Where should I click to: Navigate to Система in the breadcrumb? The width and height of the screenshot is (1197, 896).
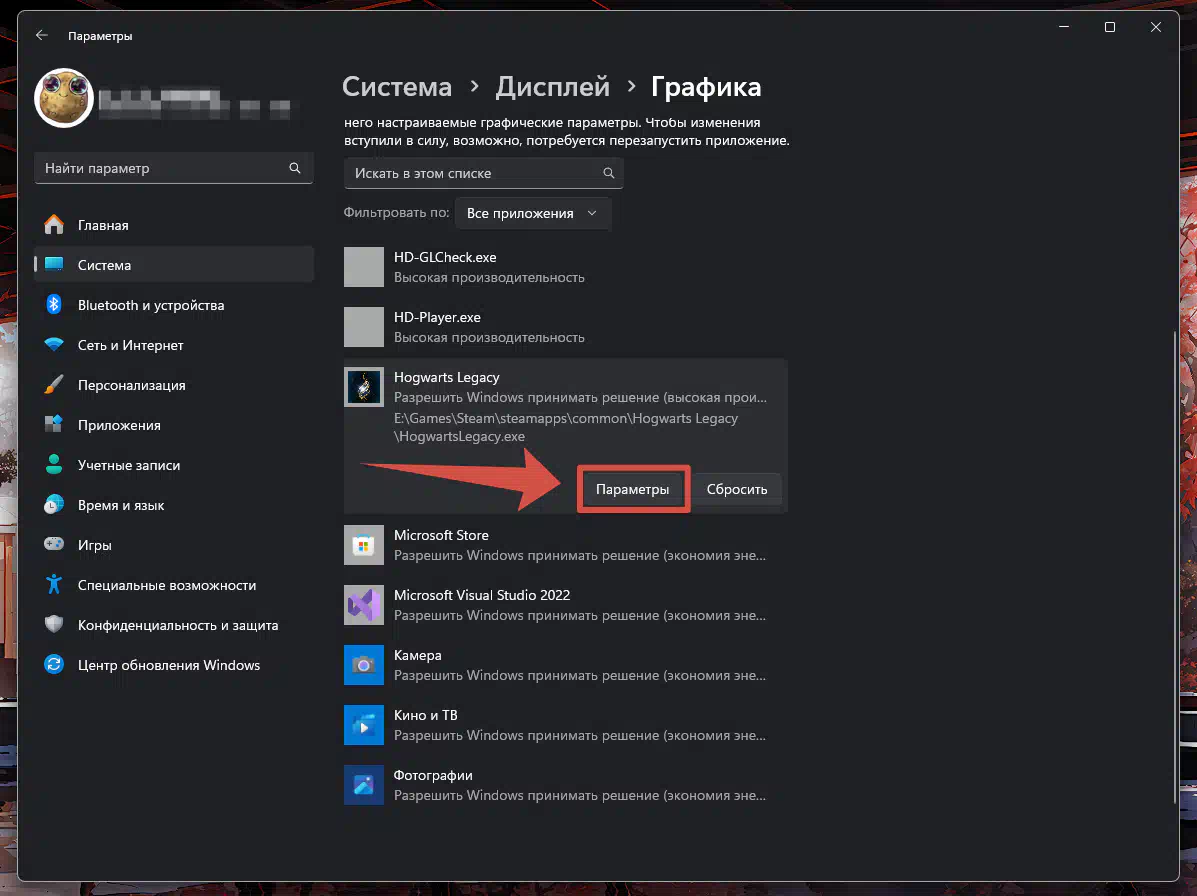tap(397, 86)
